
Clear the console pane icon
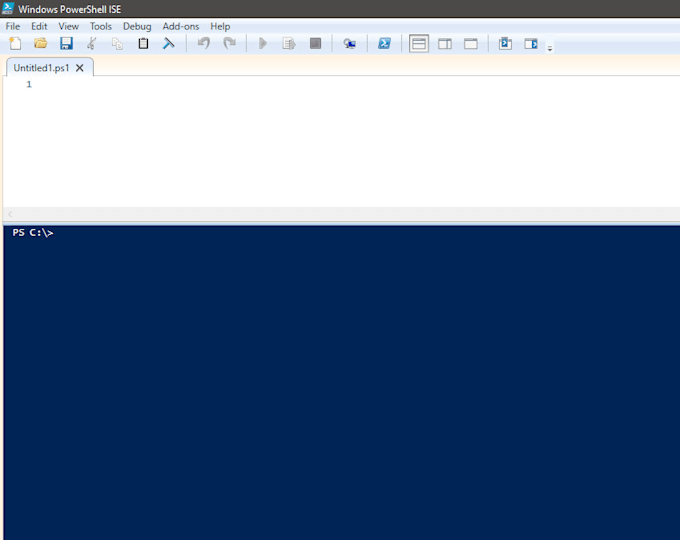[168, 43]
